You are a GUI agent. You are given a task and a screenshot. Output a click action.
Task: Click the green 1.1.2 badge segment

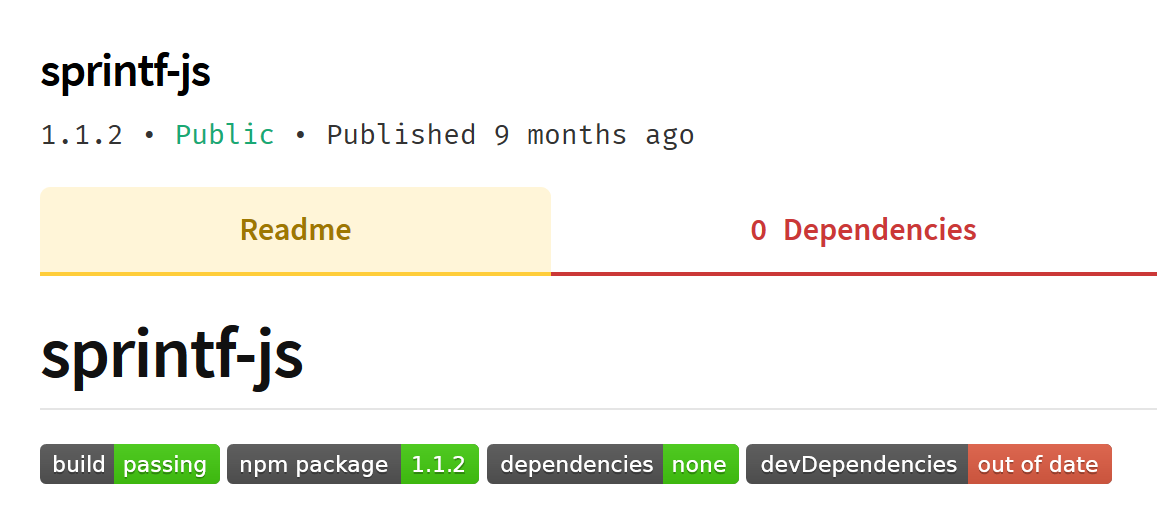439,464
